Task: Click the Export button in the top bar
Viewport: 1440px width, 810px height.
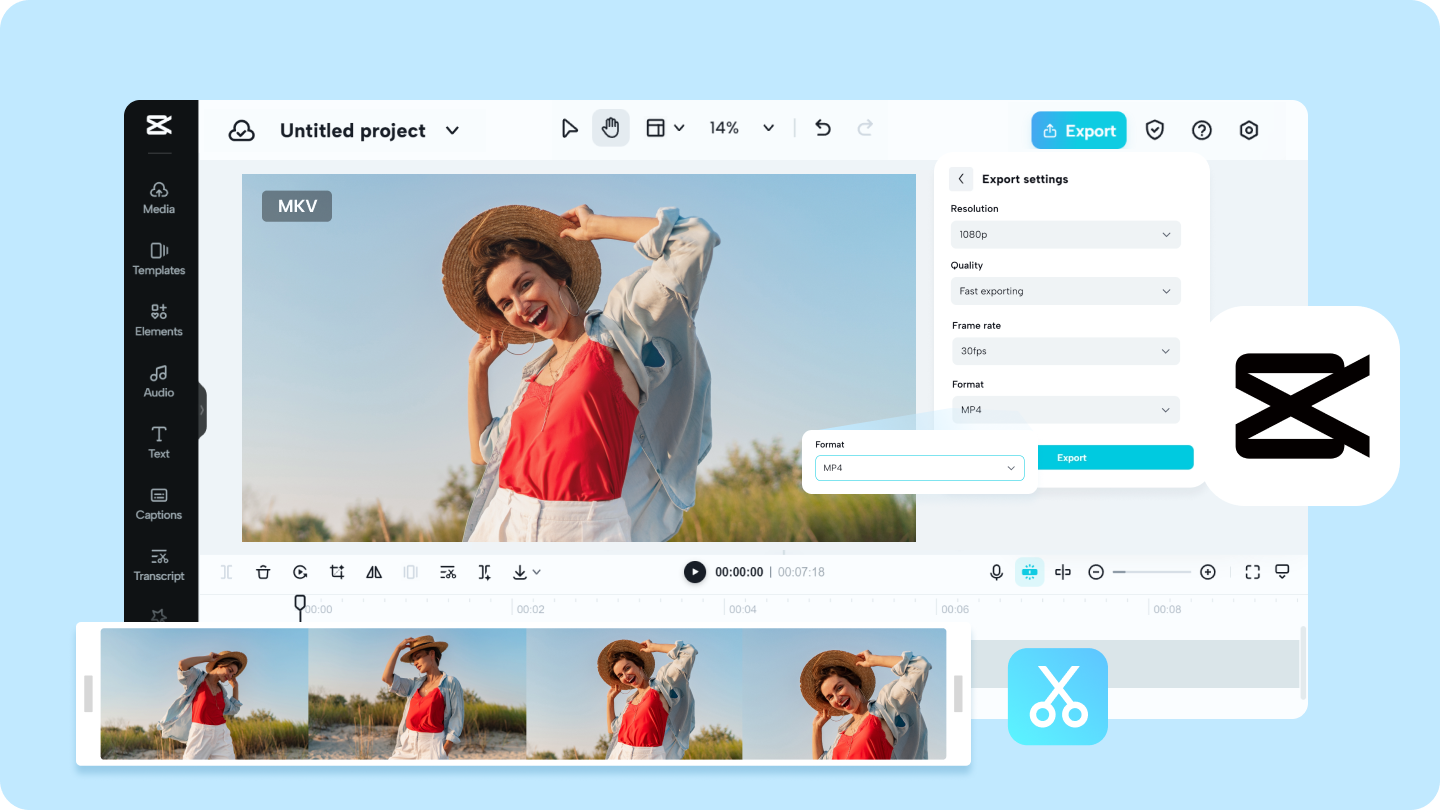Action: tap(1078, 130)
